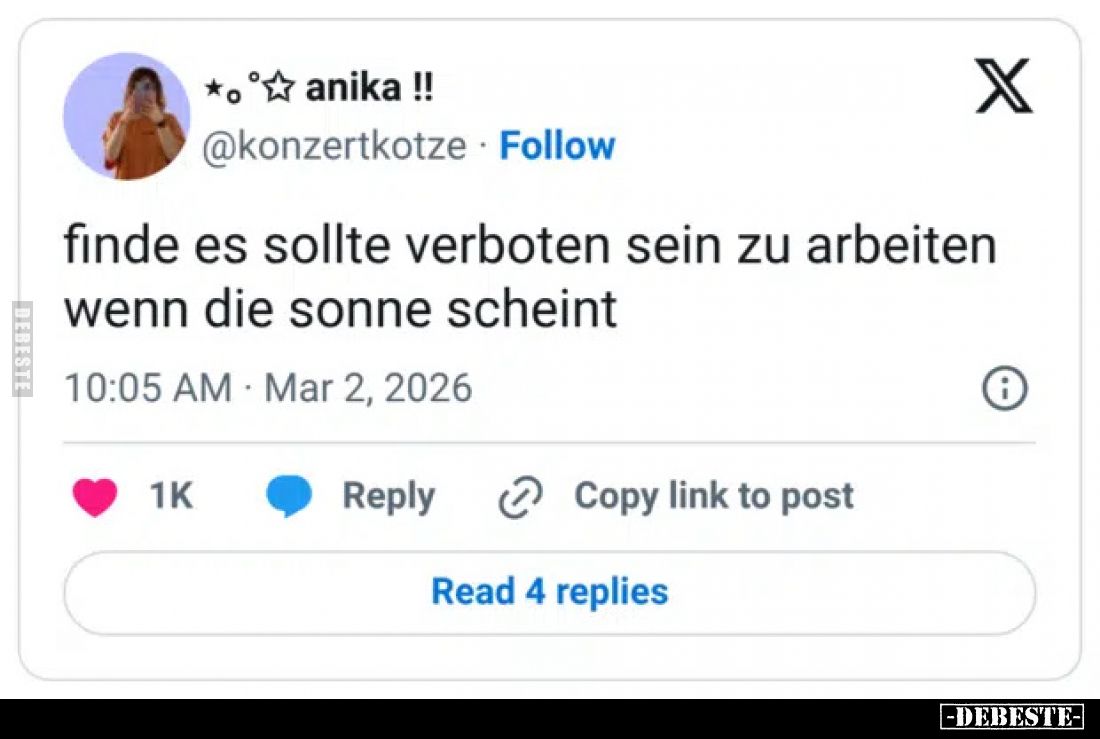Click the display name anika !!
The height and width of the screenshot is (739, 1100).
click(369, 89)
